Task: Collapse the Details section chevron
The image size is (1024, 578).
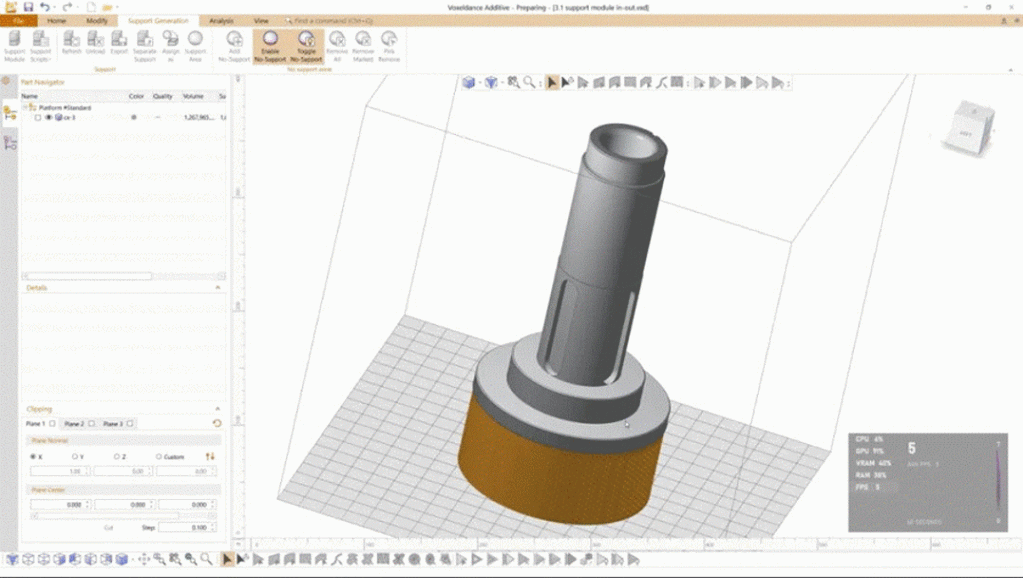Action: [x=218, y=287]
